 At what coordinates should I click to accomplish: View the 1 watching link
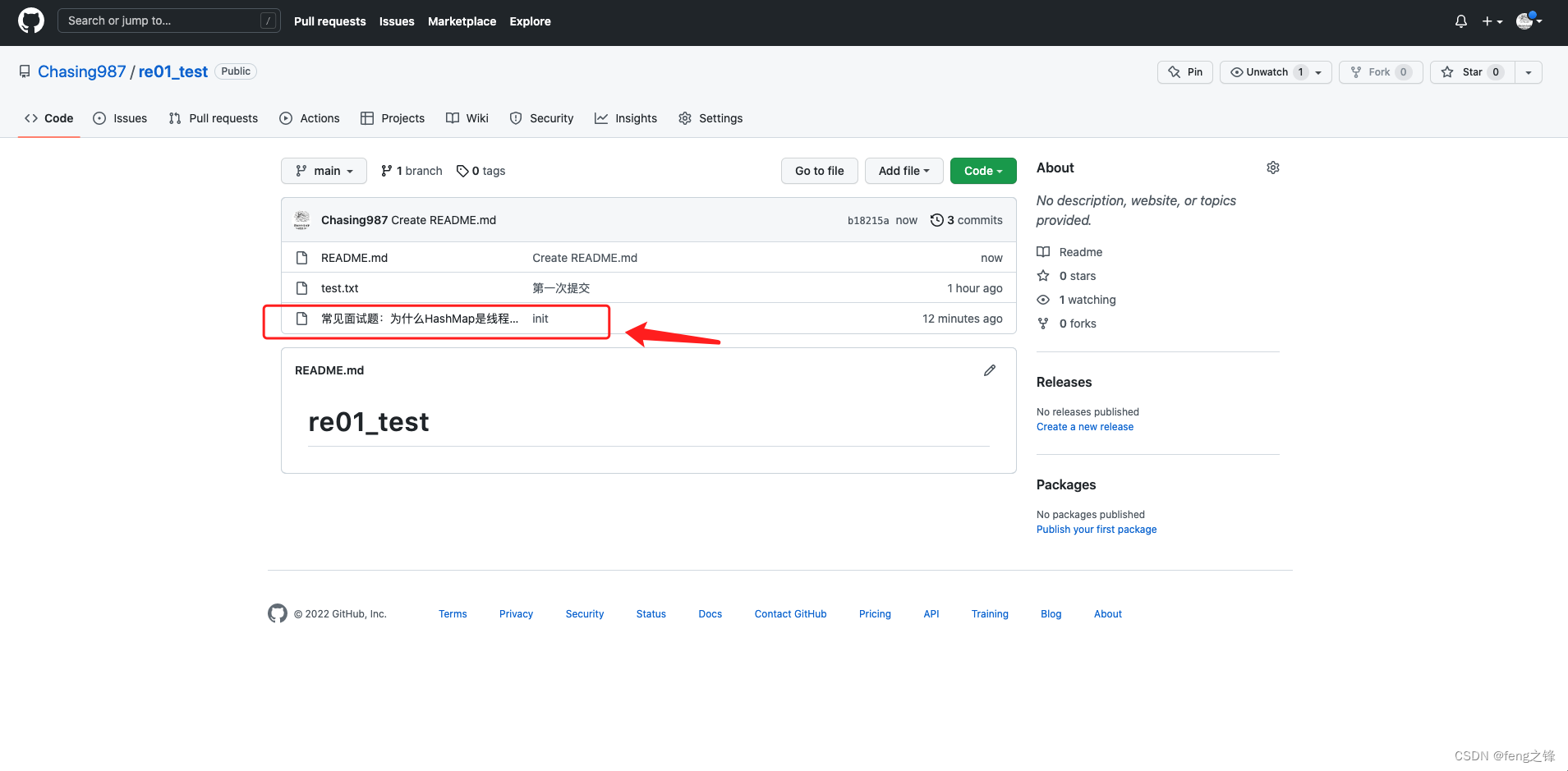click(1076, 300)
